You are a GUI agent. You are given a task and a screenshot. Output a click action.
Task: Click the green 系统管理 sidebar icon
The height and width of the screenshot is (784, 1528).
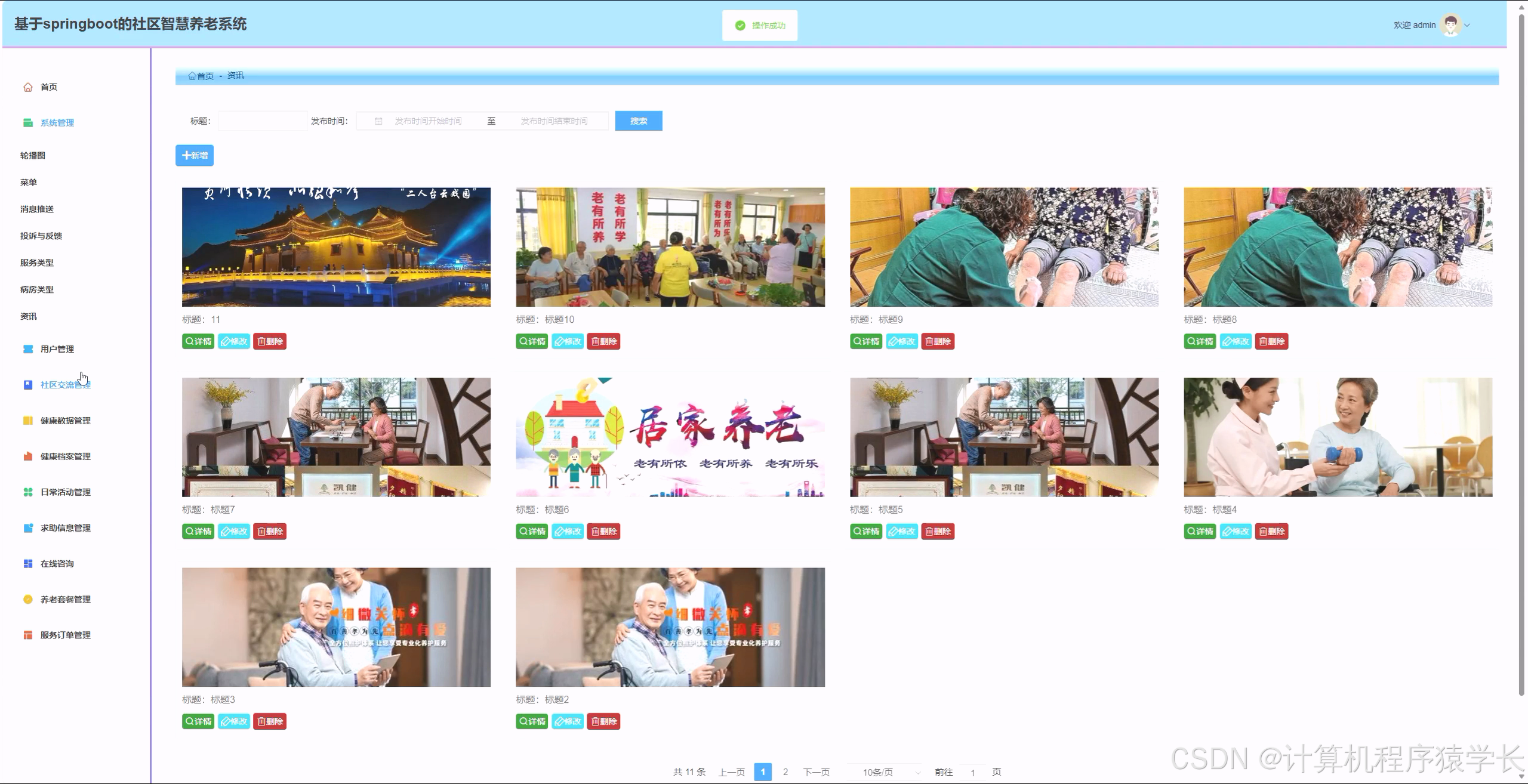[x=27, y=123]
